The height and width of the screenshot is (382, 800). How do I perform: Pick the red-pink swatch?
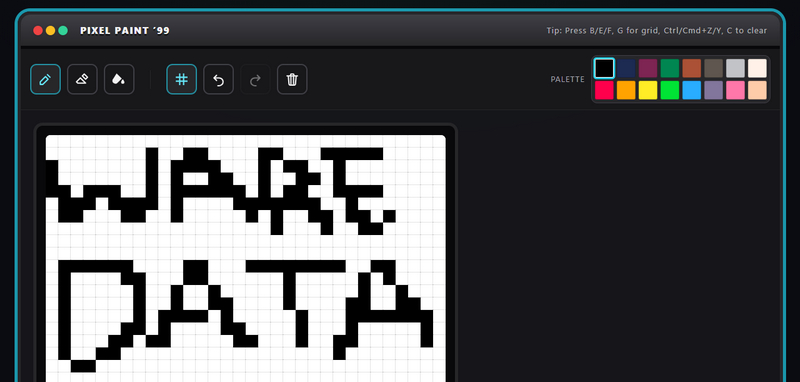point(604,90)
